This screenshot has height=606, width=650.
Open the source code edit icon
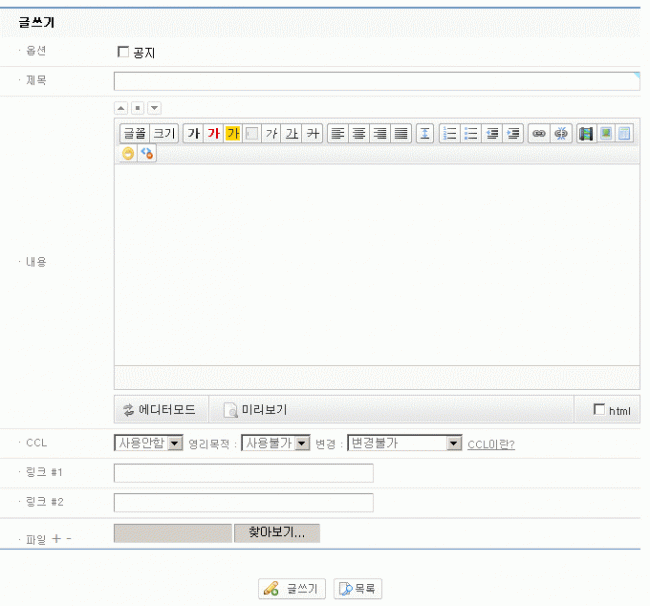click(x=146, y=153)
